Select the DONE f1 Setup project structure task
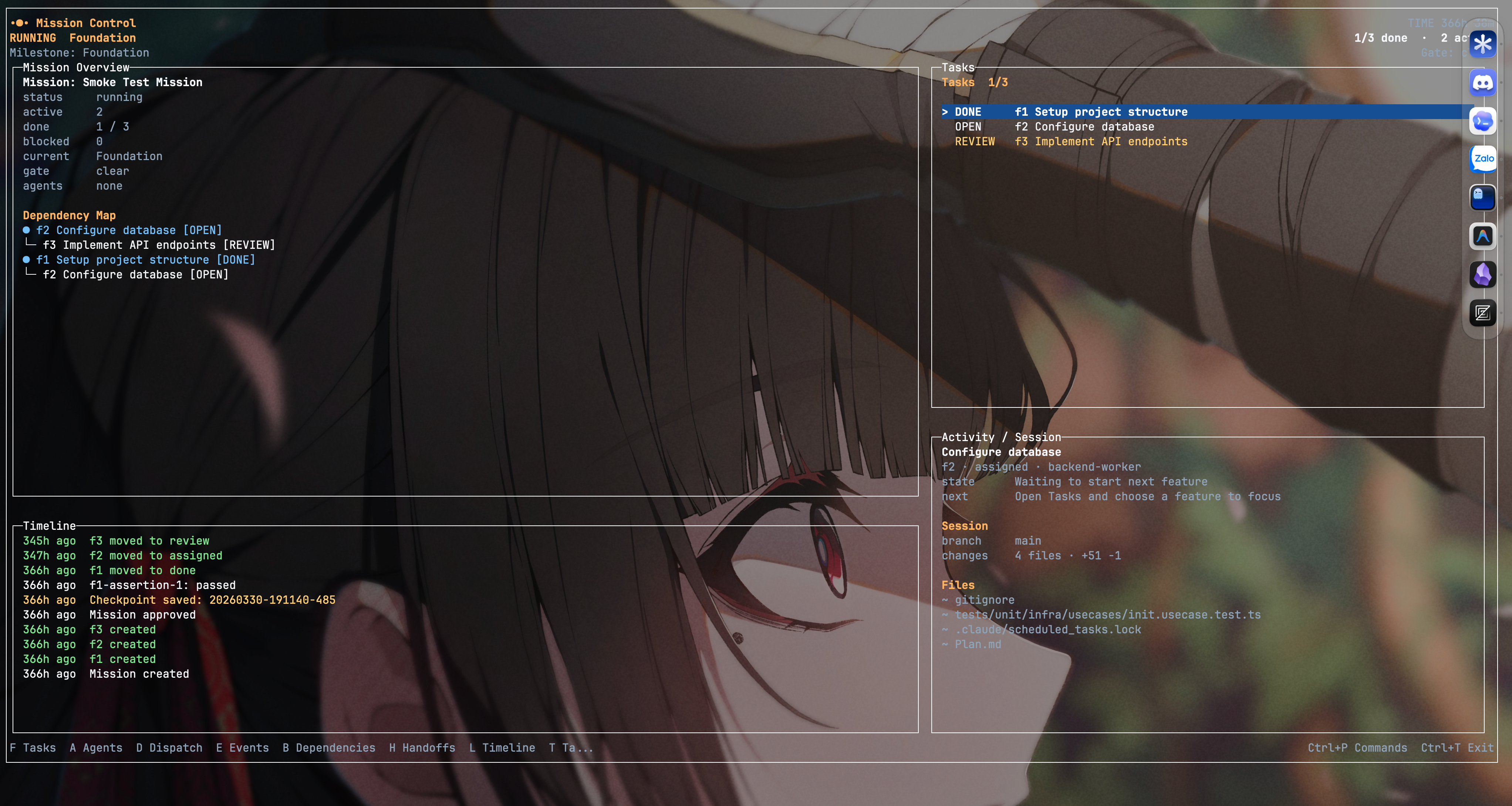The width and height of the screenshot is (1512, 806). click(x=1207, y=111)
